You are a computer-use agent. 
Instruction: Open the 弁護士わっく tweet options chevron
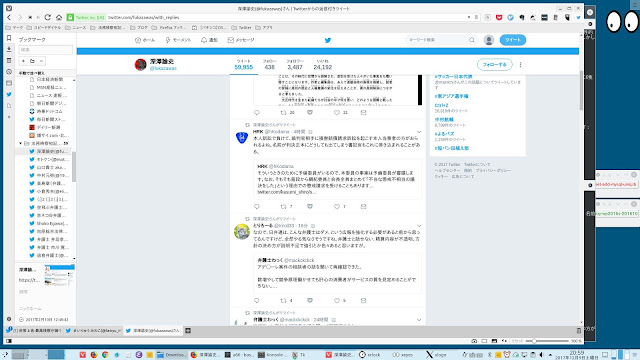click(x=419, y=320)
